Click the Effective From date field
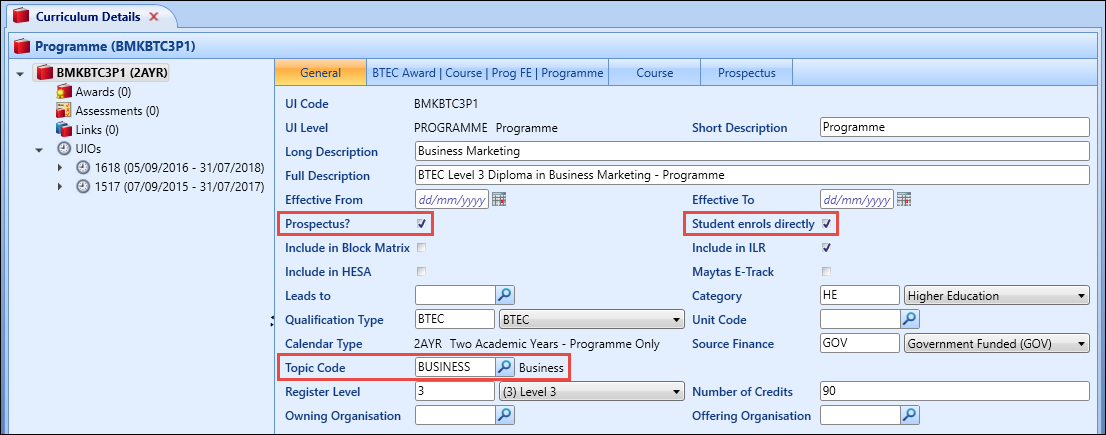1106x435 pixels. pyautogui.click(x=452, y=200)
